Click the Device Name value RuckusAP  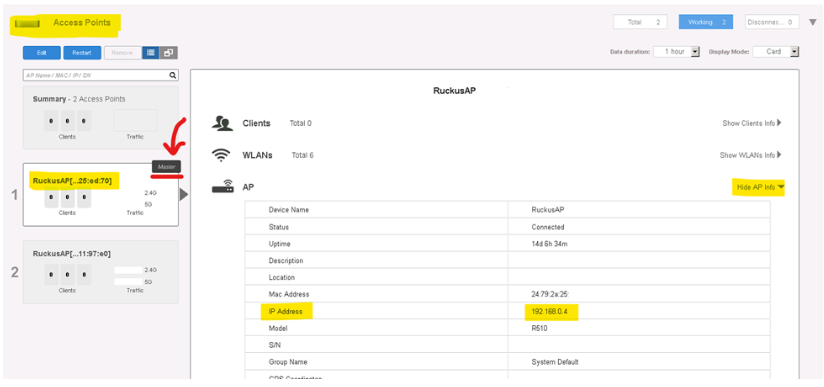tap(548, 210)
